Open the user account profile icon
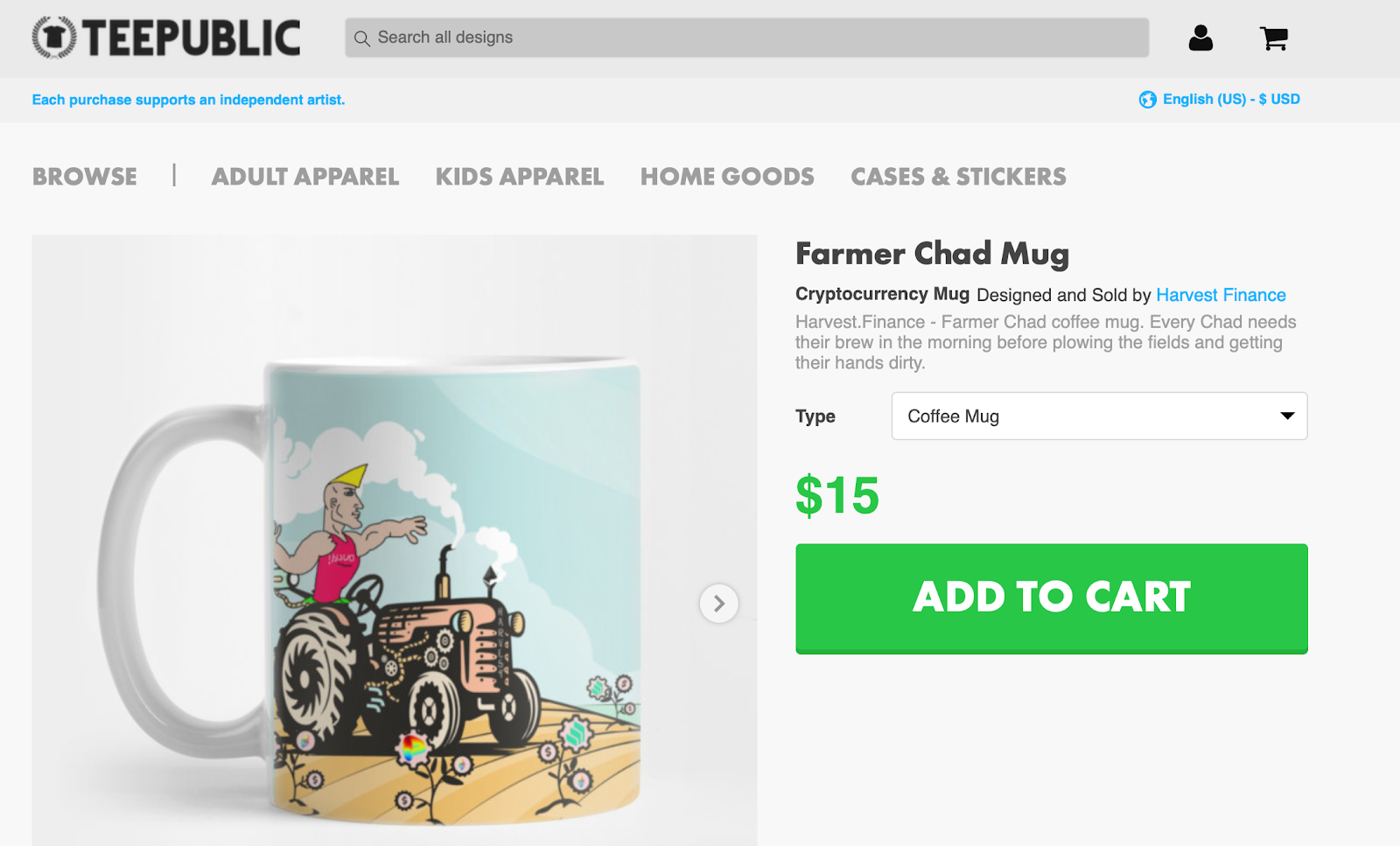Viewport: 1400px width, 846px height. 1200,38
